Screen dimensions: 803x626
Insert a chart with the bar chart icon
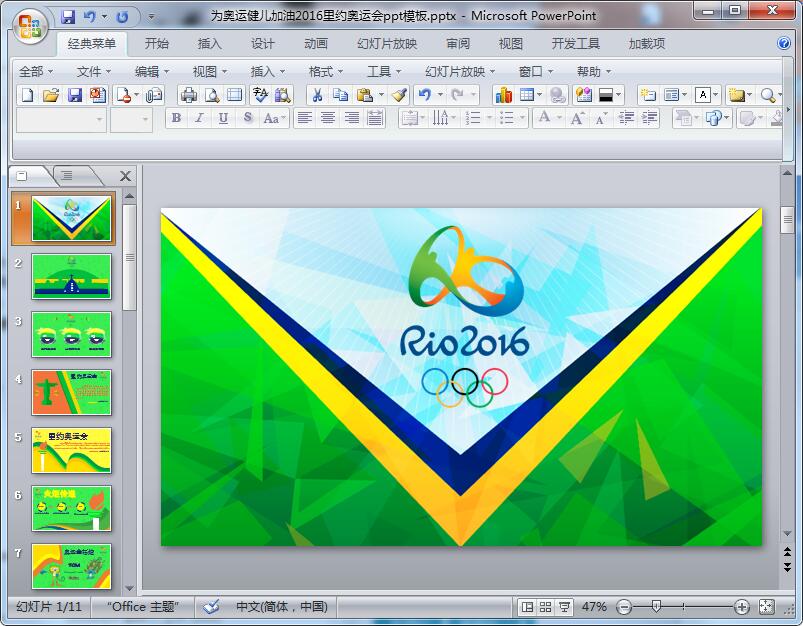click(x=504, y=95)
